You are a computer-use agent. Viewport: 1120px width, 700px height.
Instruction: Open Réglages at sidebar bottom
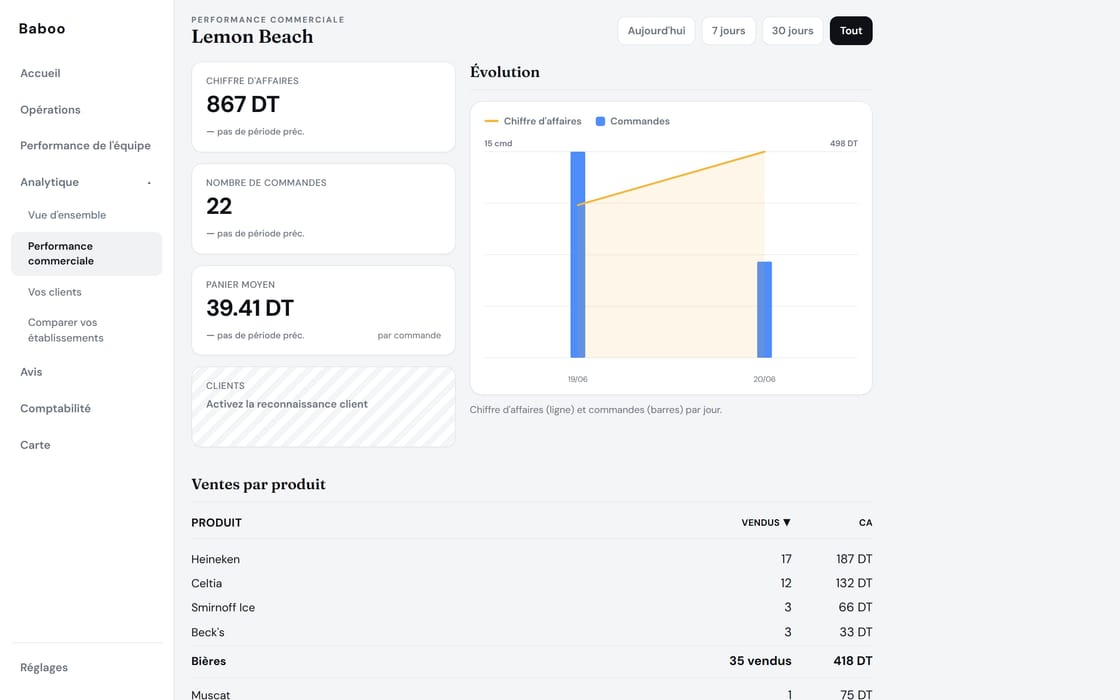44,667
